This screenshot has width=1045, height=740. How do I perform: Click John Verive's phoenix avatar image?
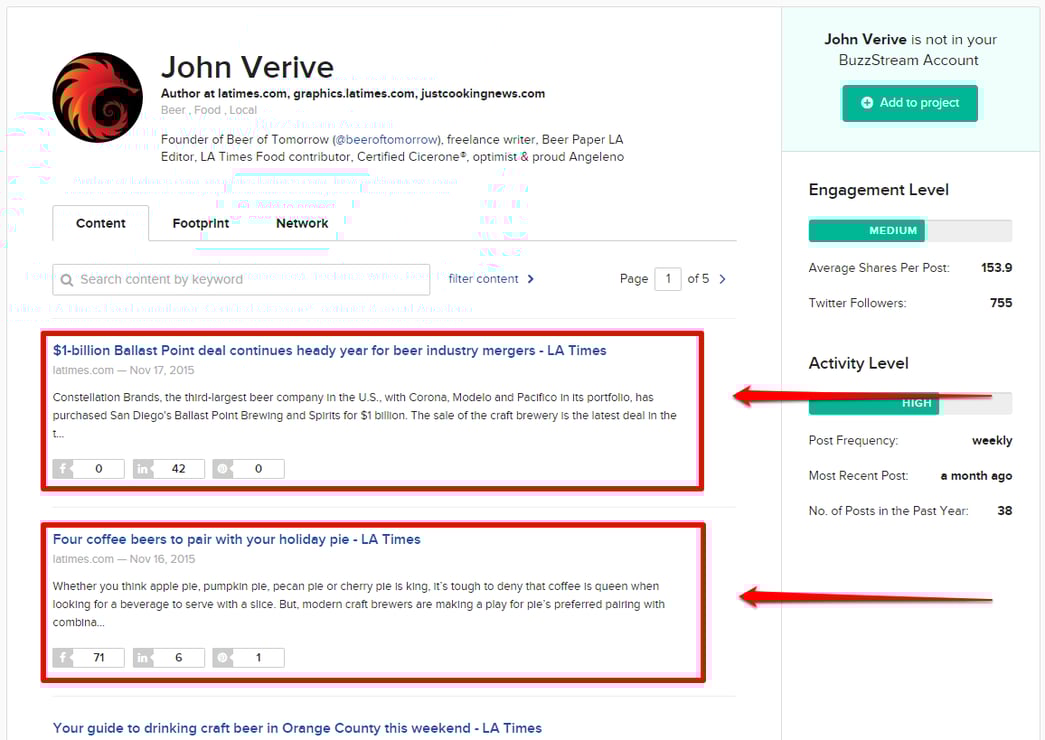pos(97,97)
